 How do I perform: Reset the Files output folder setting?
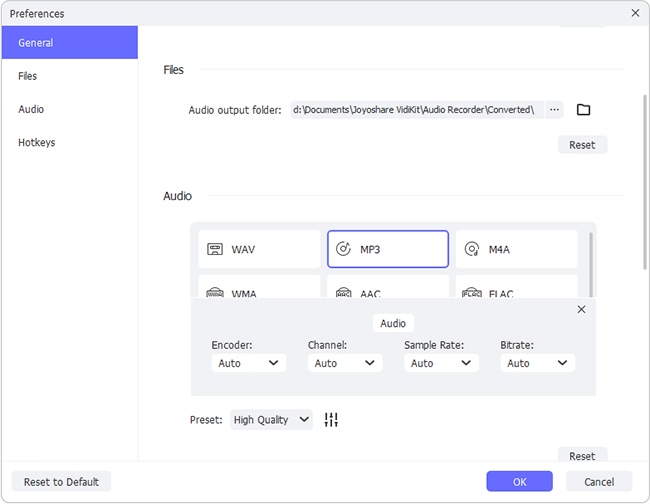coord(582,145)
